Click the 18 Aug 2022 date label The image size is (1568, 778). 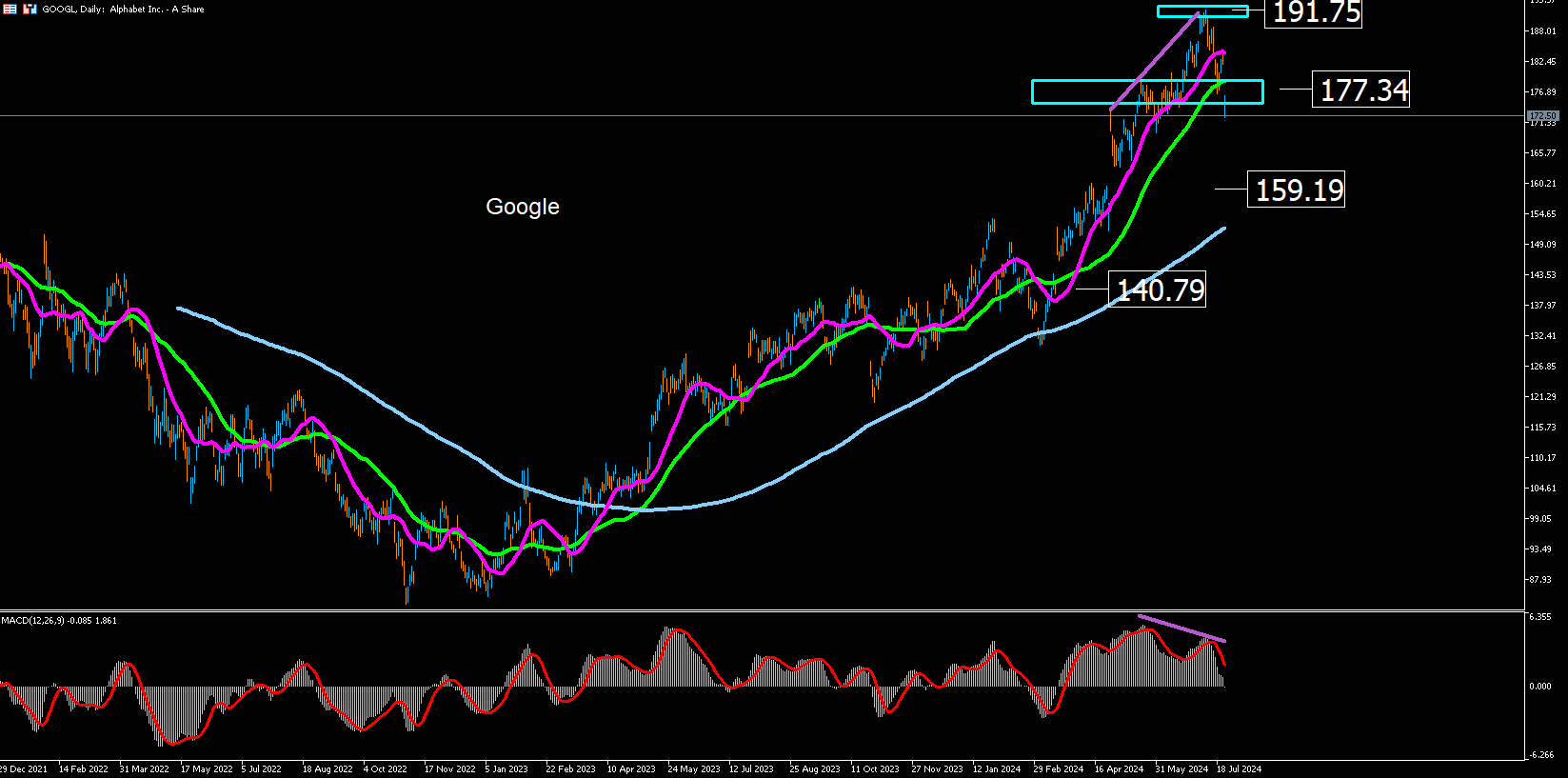[x=327, y=768]
